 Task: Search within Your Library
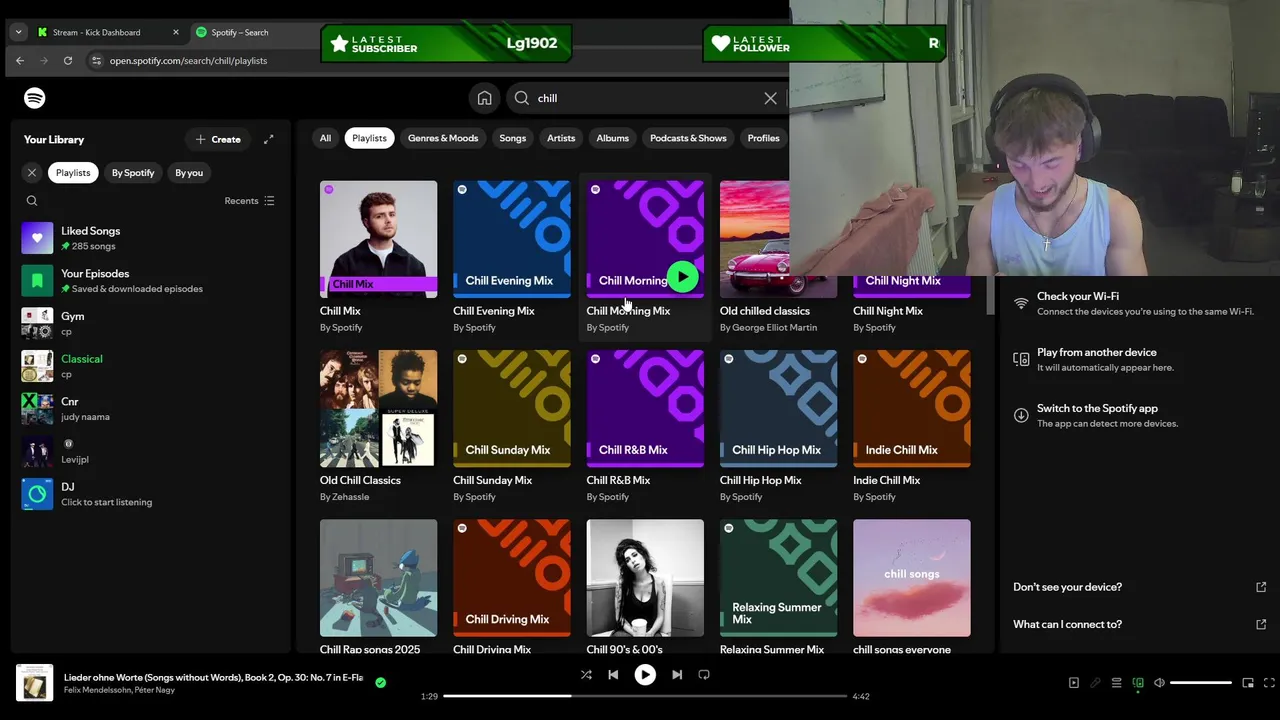(x=32, y=201)
